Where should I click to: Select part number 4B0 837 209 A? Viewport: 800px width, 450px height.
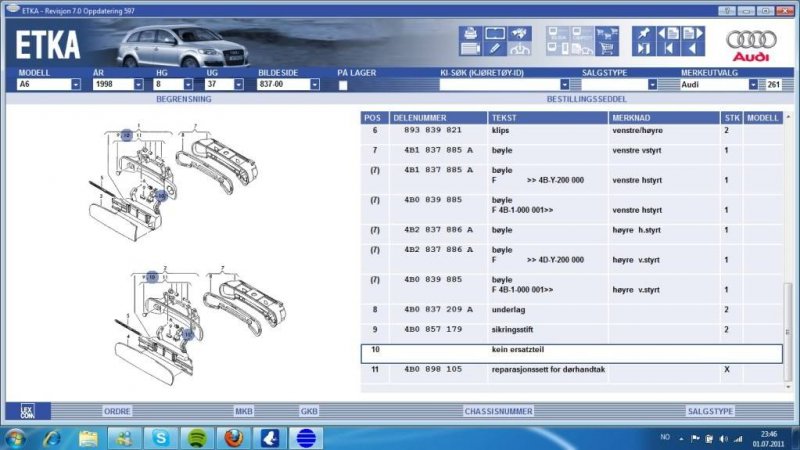(x=438, y=309)
